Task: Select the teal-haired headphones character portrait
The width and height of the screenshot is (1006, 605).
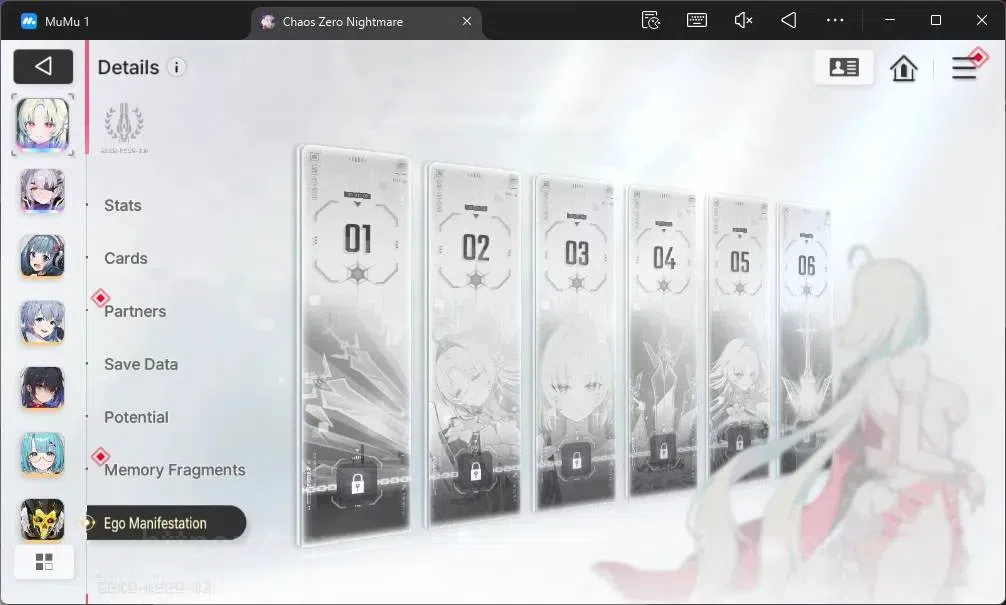Action: click(x=42, y=256)
